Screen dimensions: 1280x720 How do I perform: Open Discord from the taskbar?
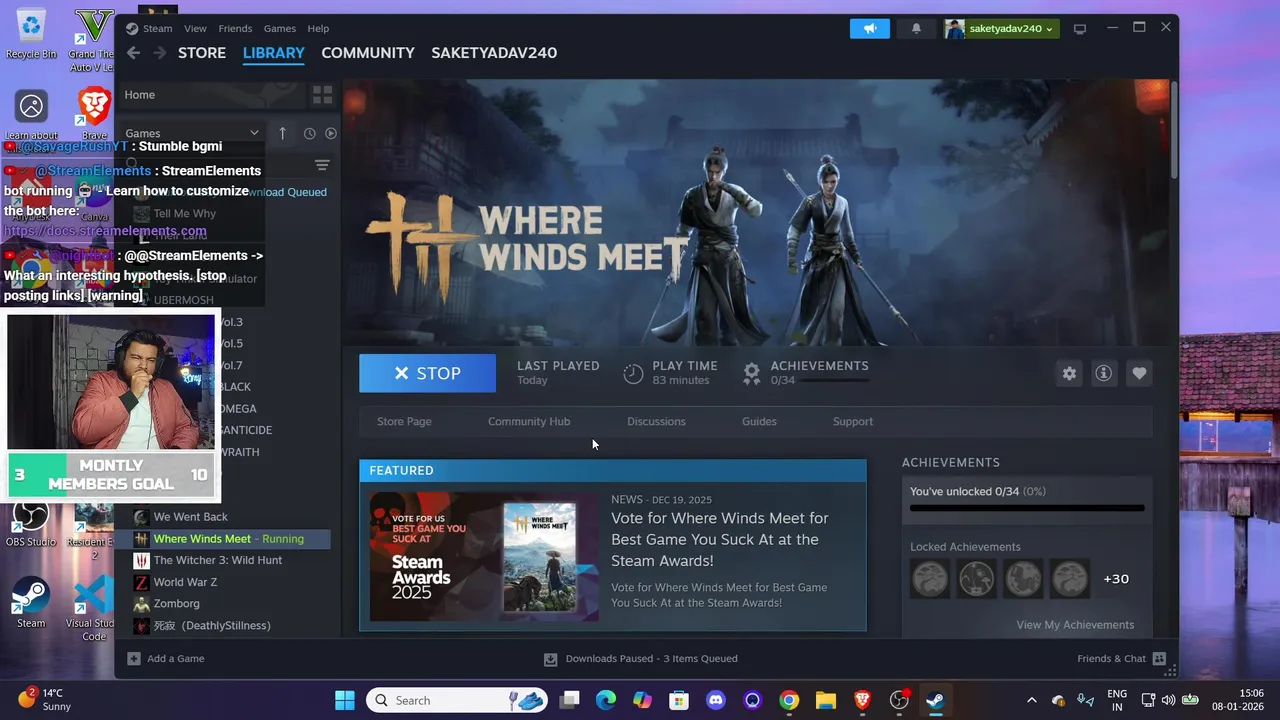coord(716,700)
